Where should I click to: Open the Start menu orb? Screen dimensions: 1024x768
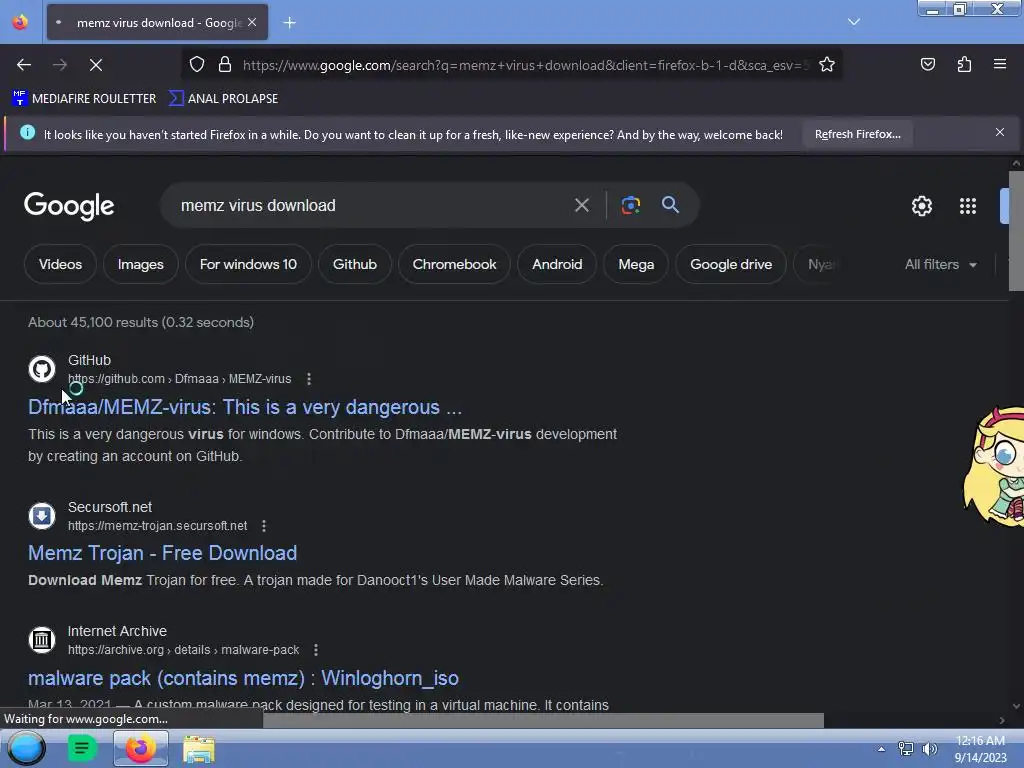click(x=27, y=748)
